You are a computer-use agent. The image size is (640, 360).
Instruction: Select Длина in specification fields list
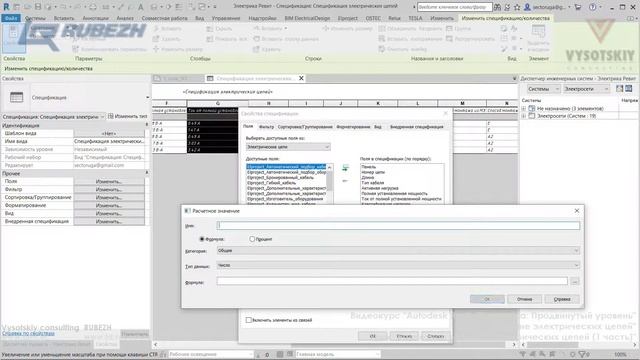click(x=367, y=178)
